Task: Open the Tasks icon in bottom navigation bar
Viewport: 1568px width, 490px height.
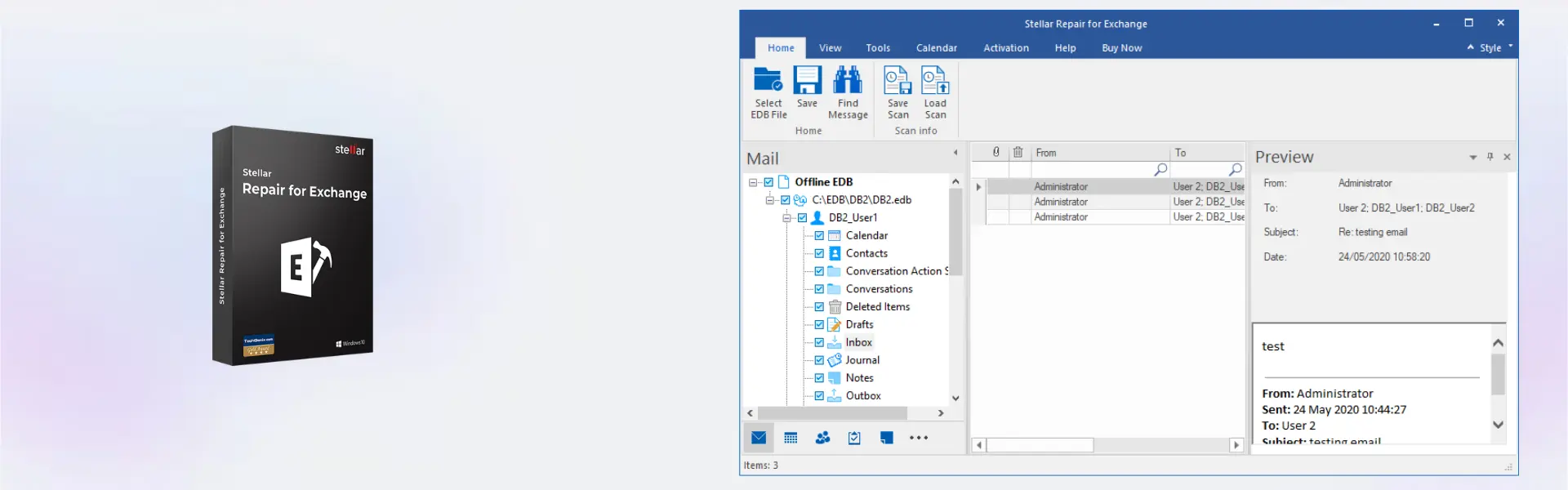Action: (854, 438)
